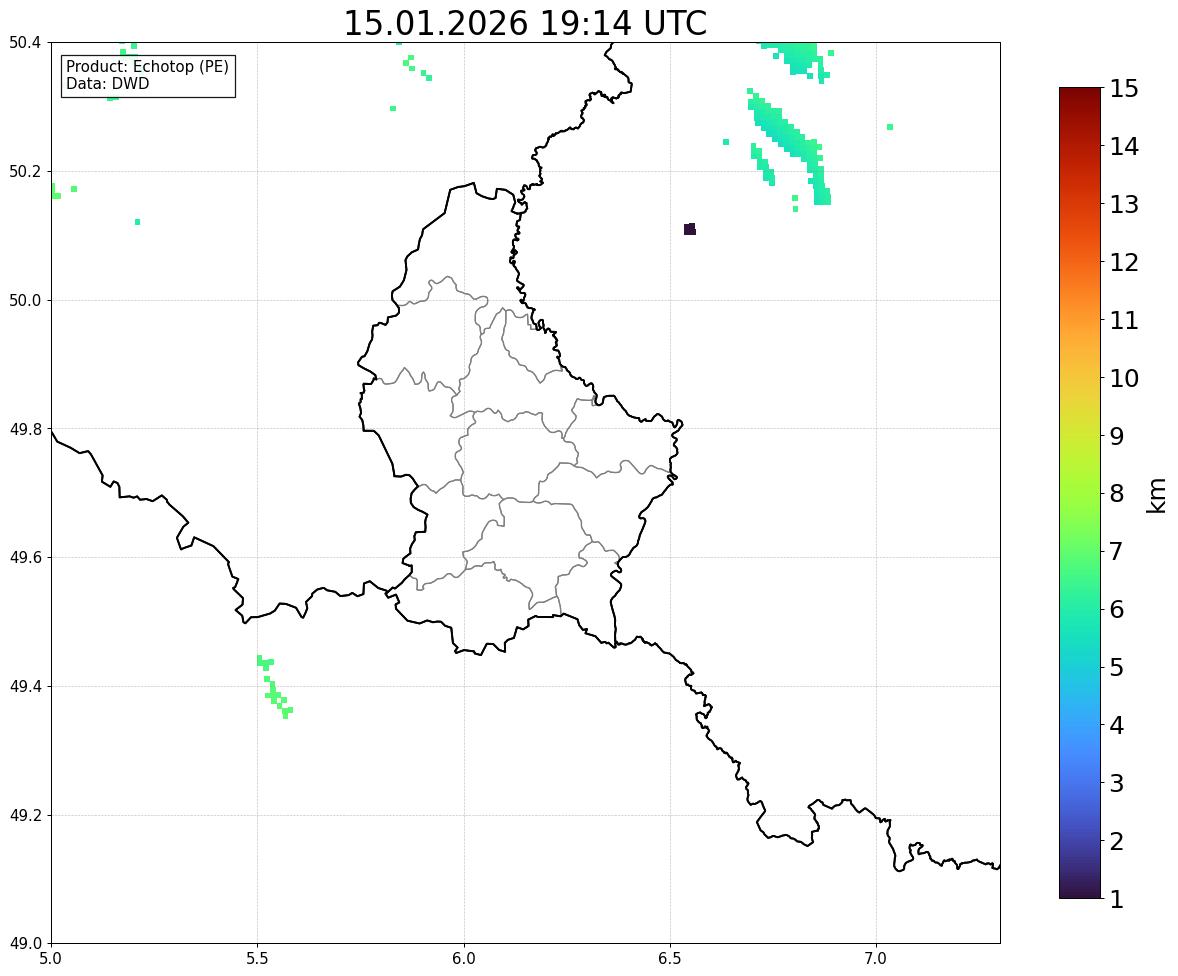Click the y-axis label "49.0"

tap(25, 944)
